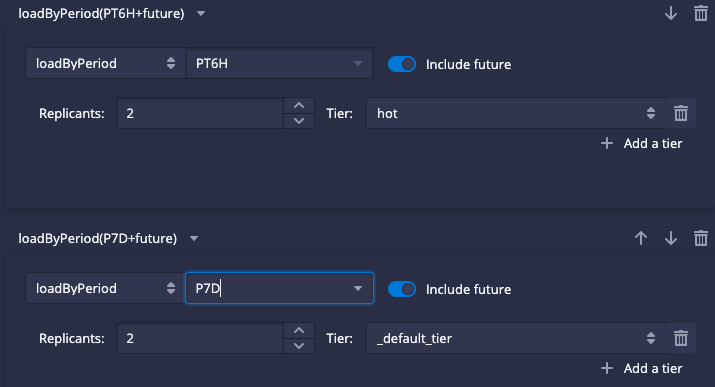This screenshot has height=387, width=715.
Task: Delete the loadByPeriod(PT6H+future) rule
Action: 700,13
